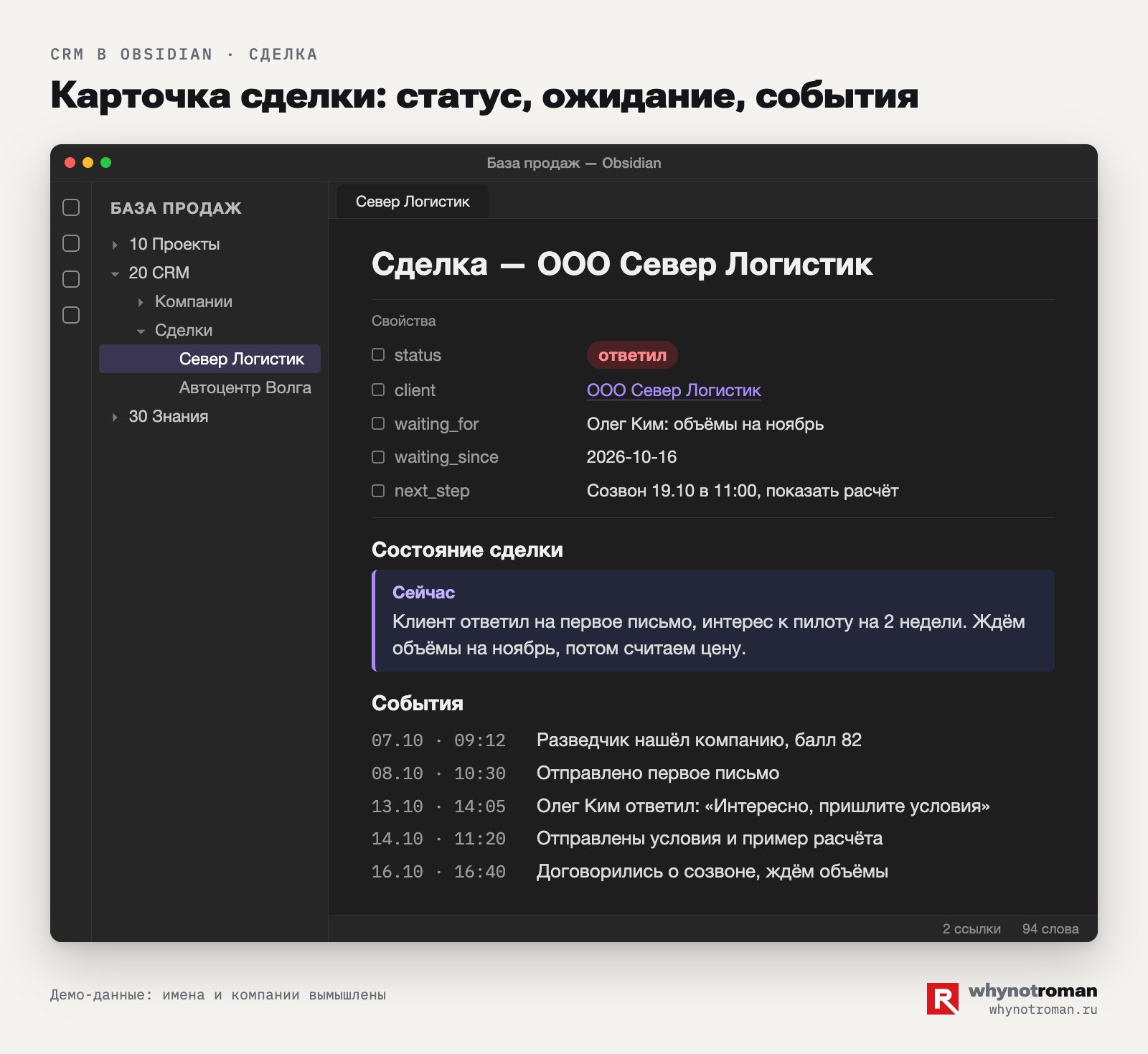The height and width of the screenshot is (1054, 1148).
Task: Click the Сейчас callout title
Action: pyautogui.click(x=423, y=592)
